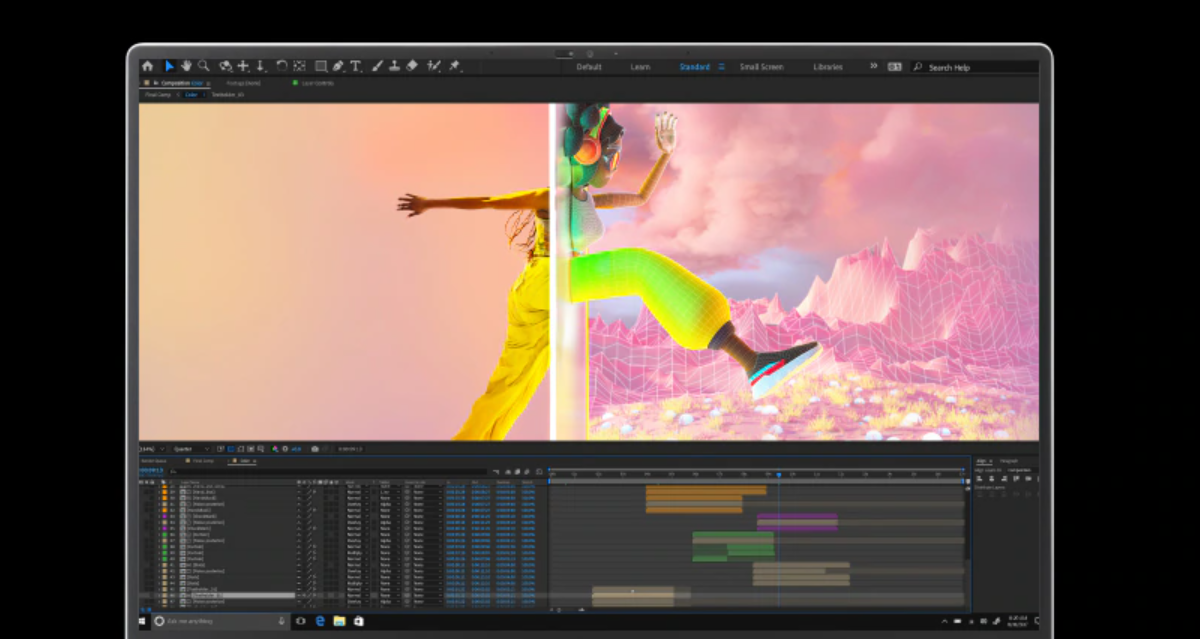Click the snapshot camera icon under viewer

[x=315, y=449]
